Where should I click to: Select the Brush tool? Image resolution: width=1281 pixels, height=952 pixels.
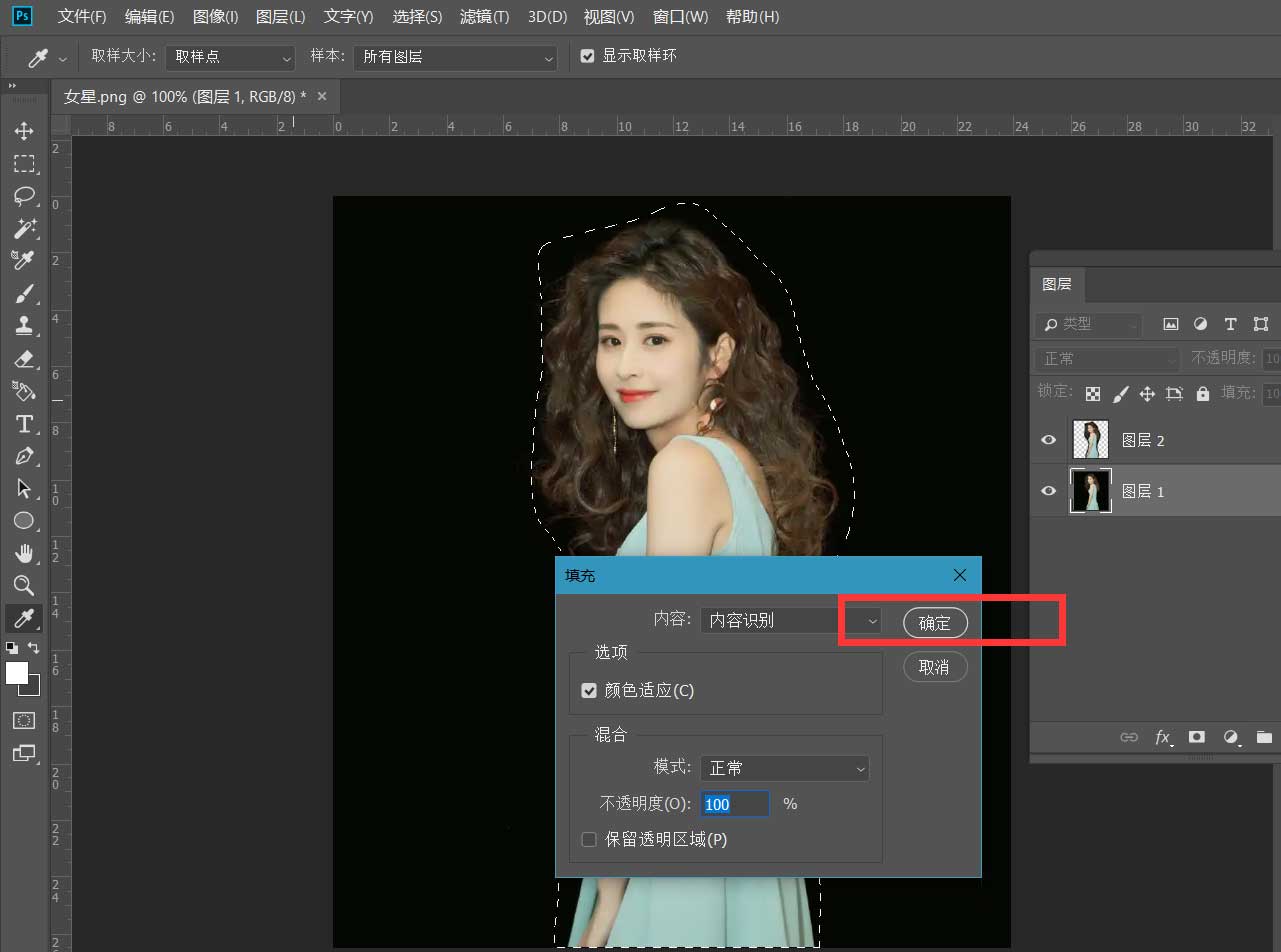(24, 293)
